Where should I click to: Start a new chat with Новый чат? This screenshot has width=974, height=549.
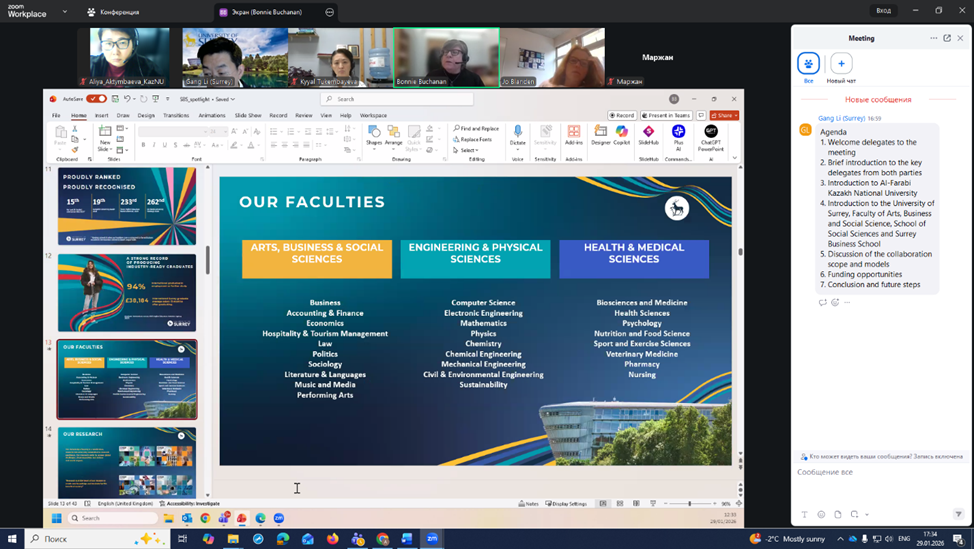click(841, 64)
